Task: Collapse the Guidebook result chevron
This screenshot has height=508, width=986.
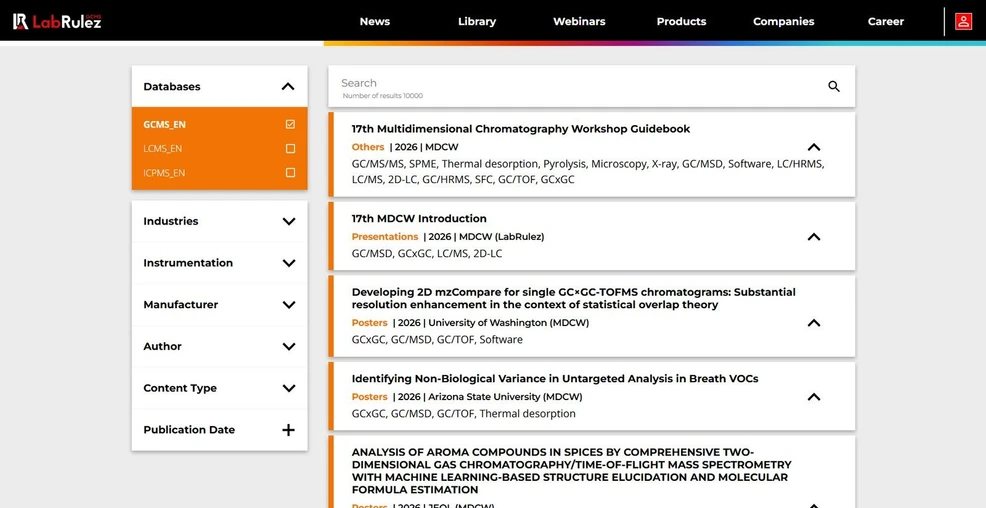Action: 813,147
